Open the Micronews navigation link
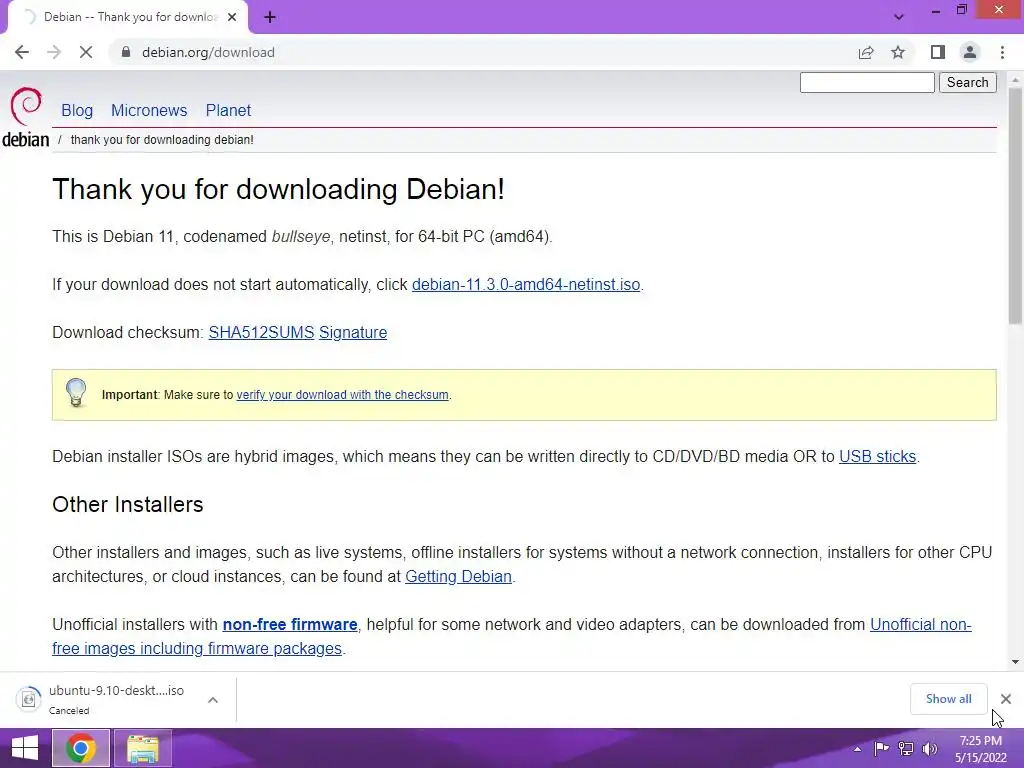1024x768 pixels. point(149,110)
